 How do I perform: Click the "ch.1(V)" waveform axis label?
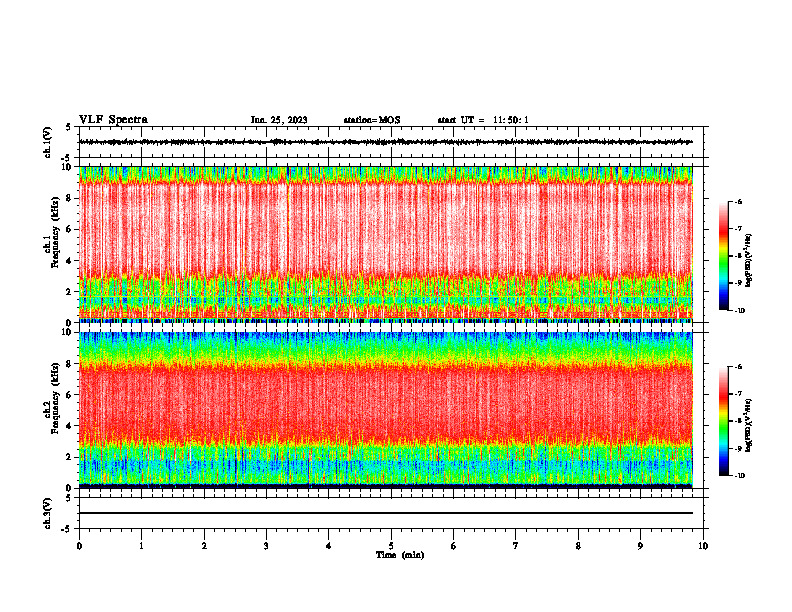pyautogui.click(x=48, y=142)
